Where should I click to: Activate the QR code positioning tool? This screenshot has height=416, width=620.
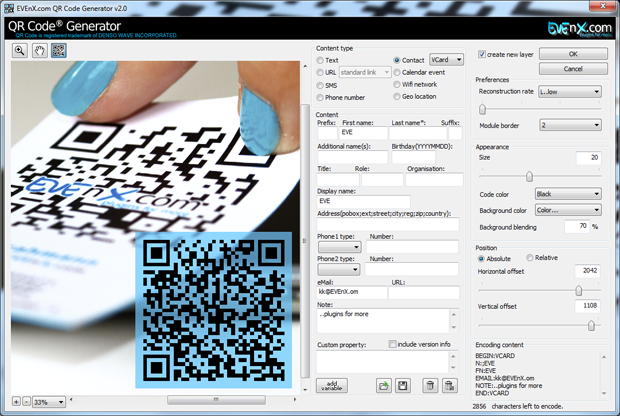[x=59, y=51]
